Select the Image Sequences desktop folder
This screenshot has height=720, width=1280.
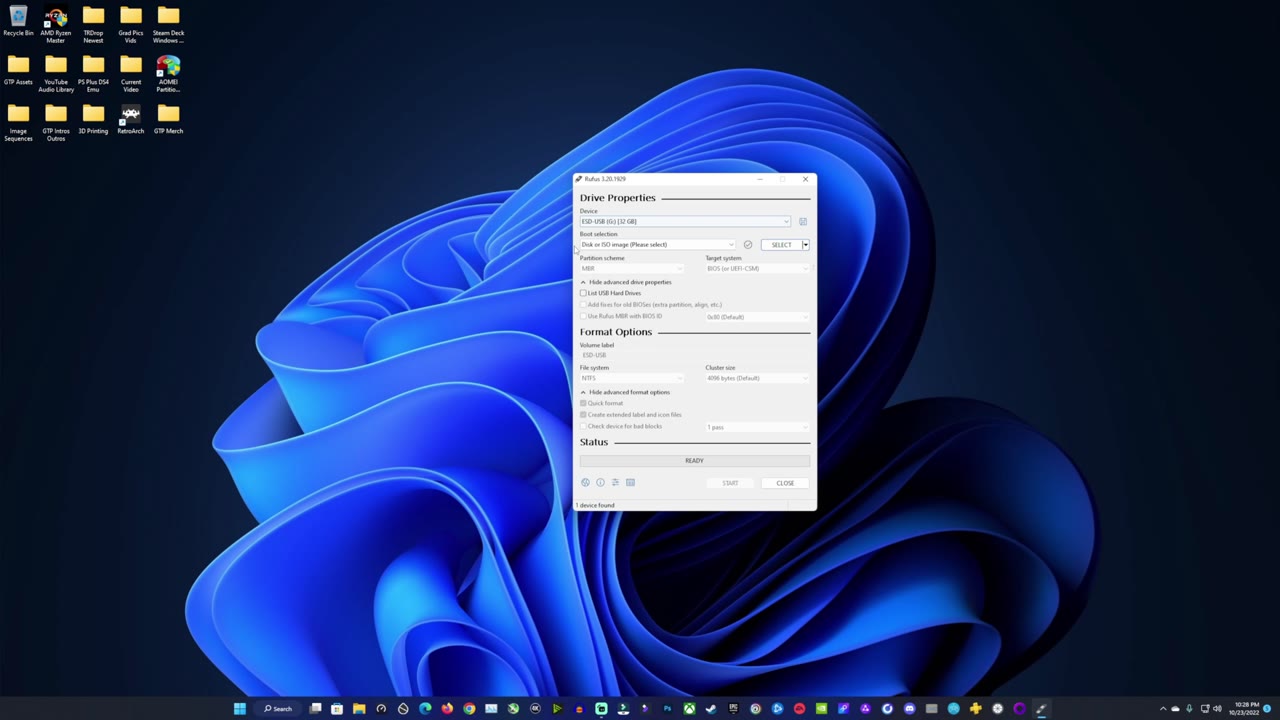tap(18, 123)
